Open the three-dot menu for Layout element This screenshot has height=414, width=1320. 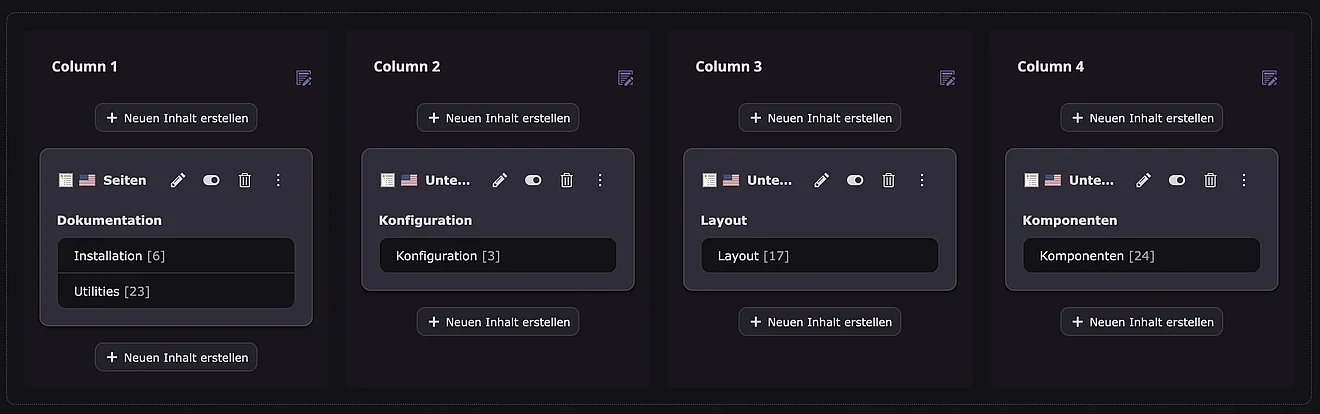point(922,180)
